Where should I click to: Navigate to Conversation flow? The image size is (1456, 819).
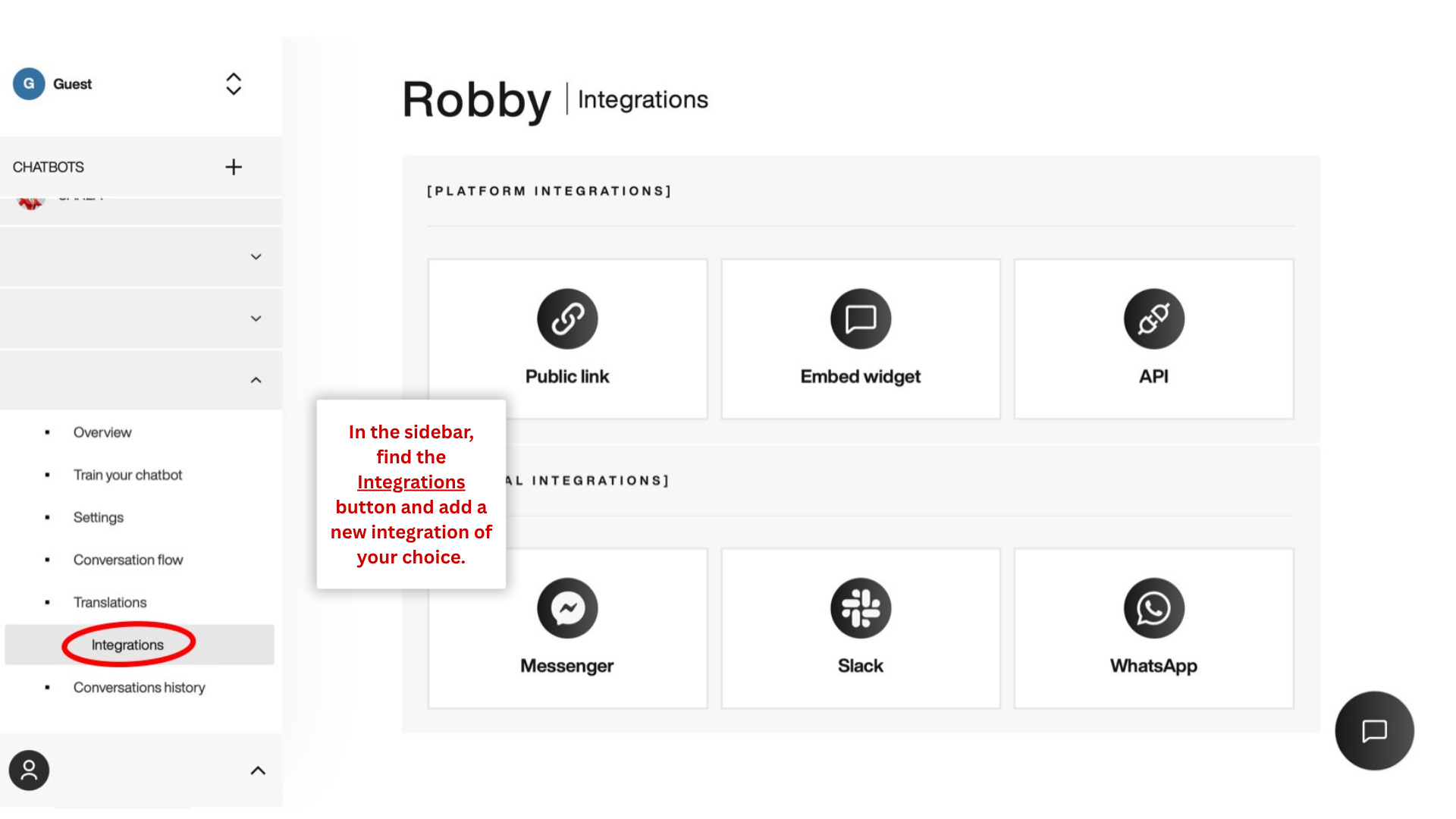[128, 560]
